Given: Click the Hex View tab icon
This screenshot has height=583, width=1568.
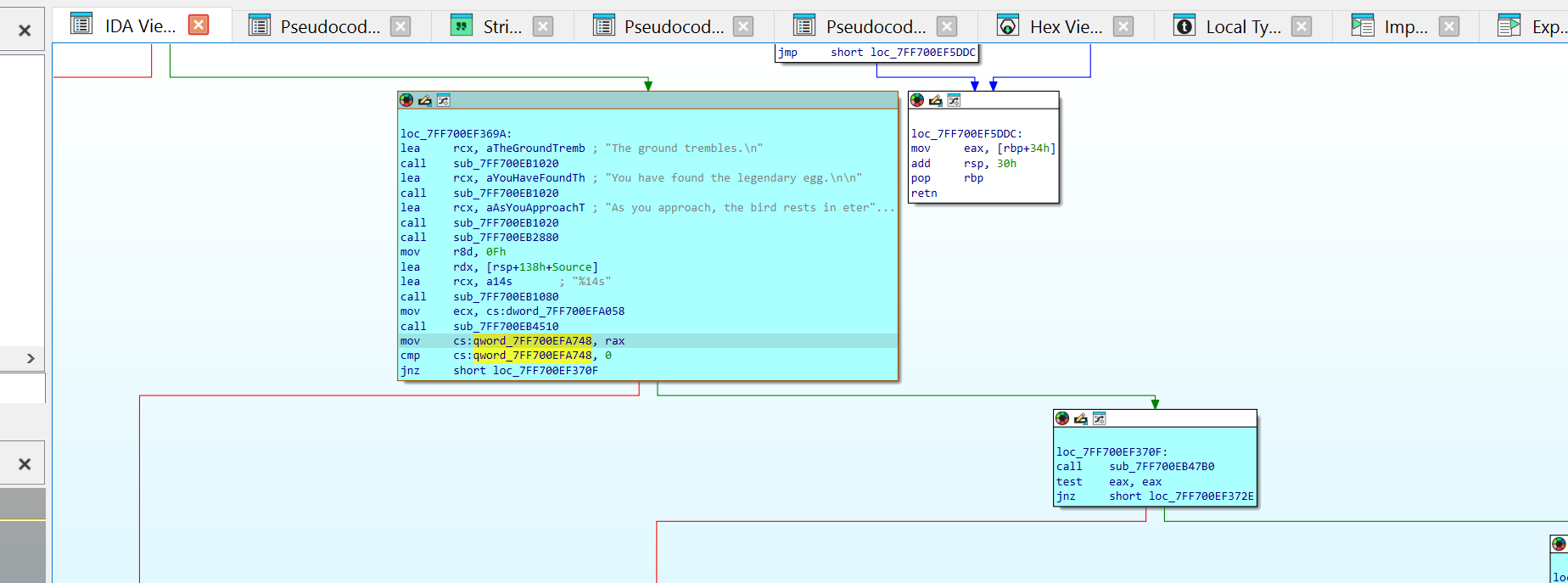Looking at the screenshot, I should 1007,25.
